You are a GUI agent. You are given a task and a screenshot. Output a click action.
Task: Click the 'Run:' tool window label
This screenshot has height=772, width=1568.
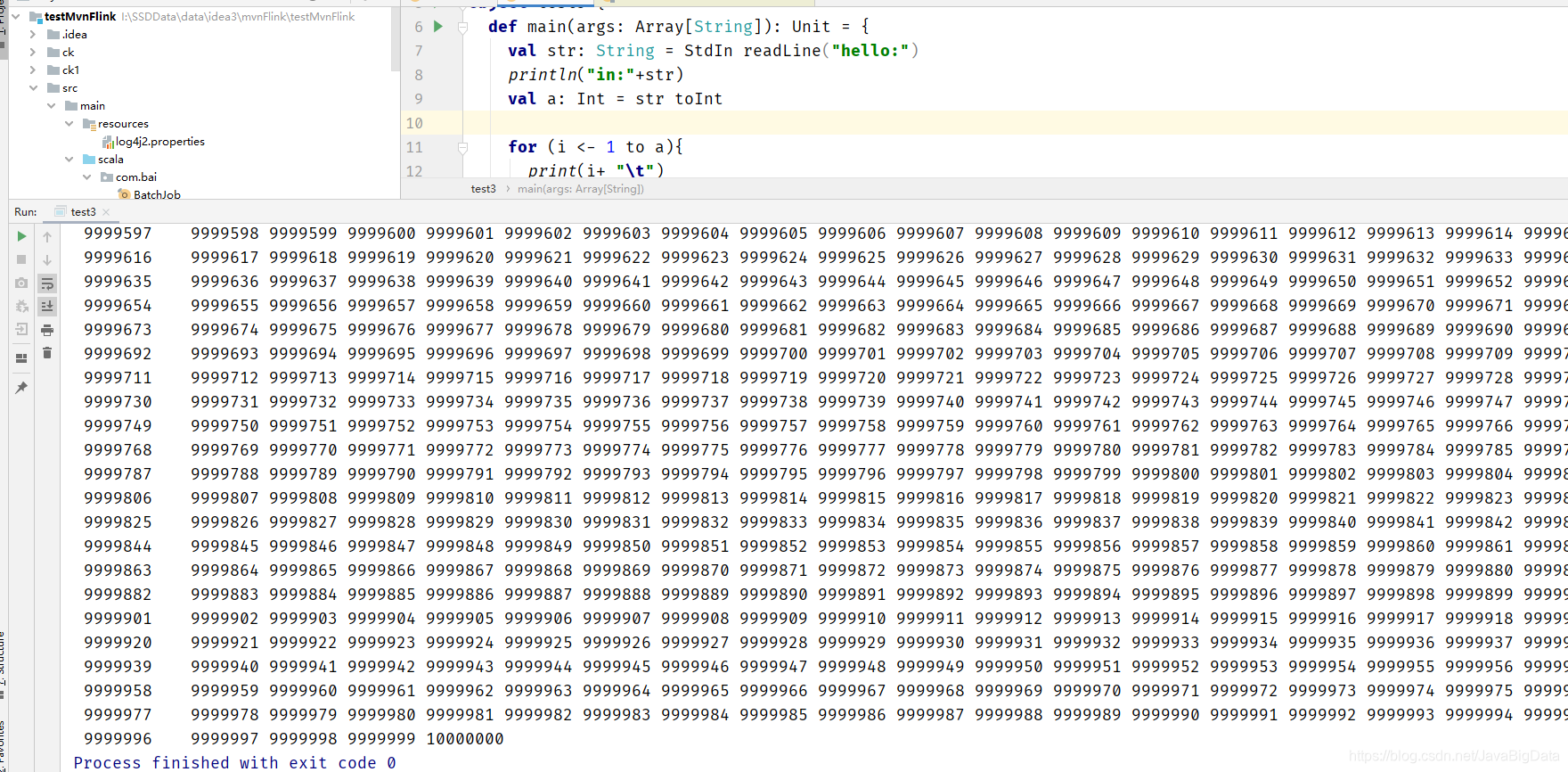pos(26,212)
